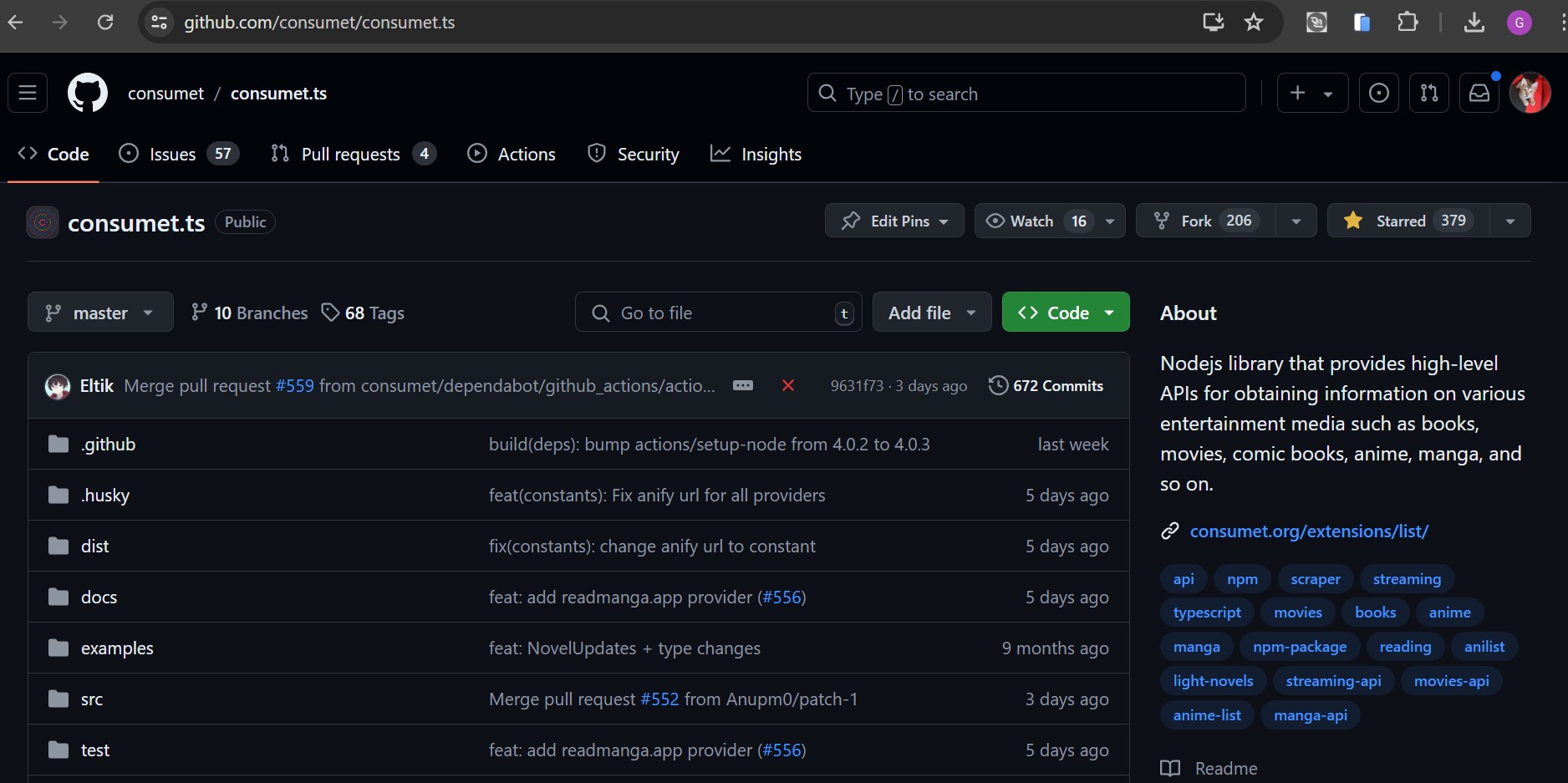Open Chrome profile avatar G
Viewport: 1568px width, 783px height.
1520,23
